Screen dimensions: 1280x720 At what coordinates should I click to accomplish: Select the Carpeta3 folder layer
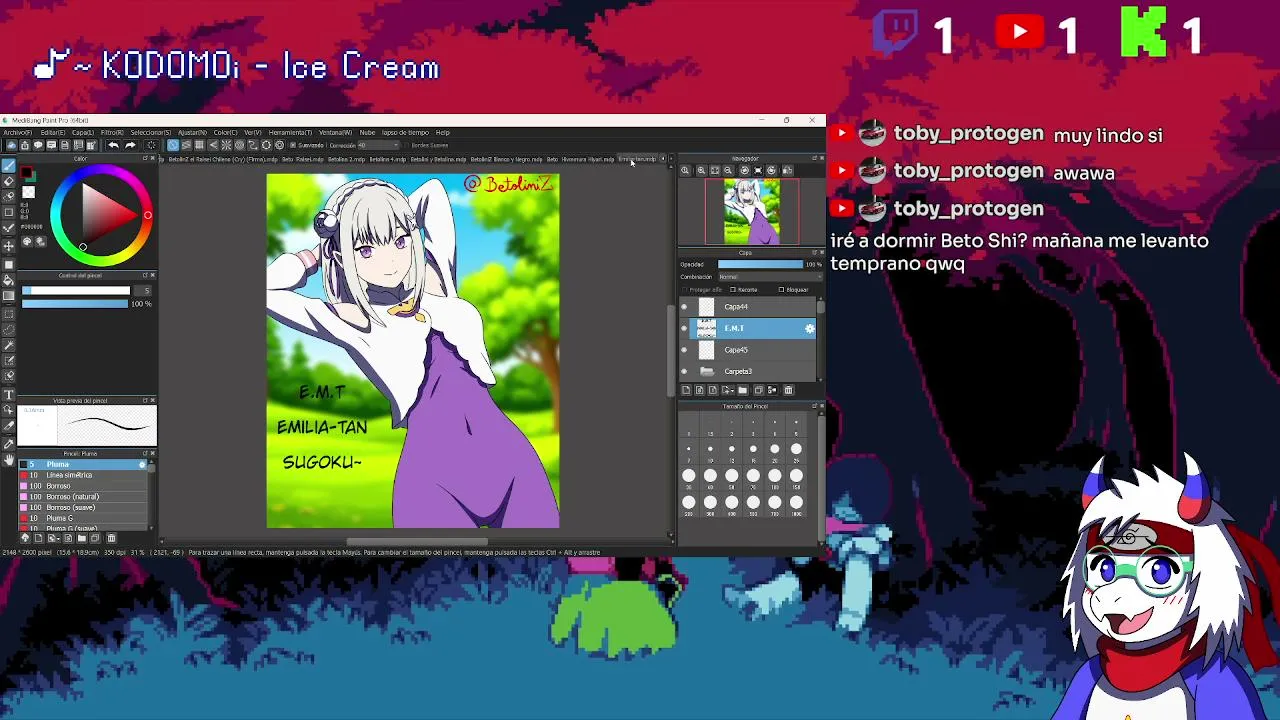(x=747, y=372)
